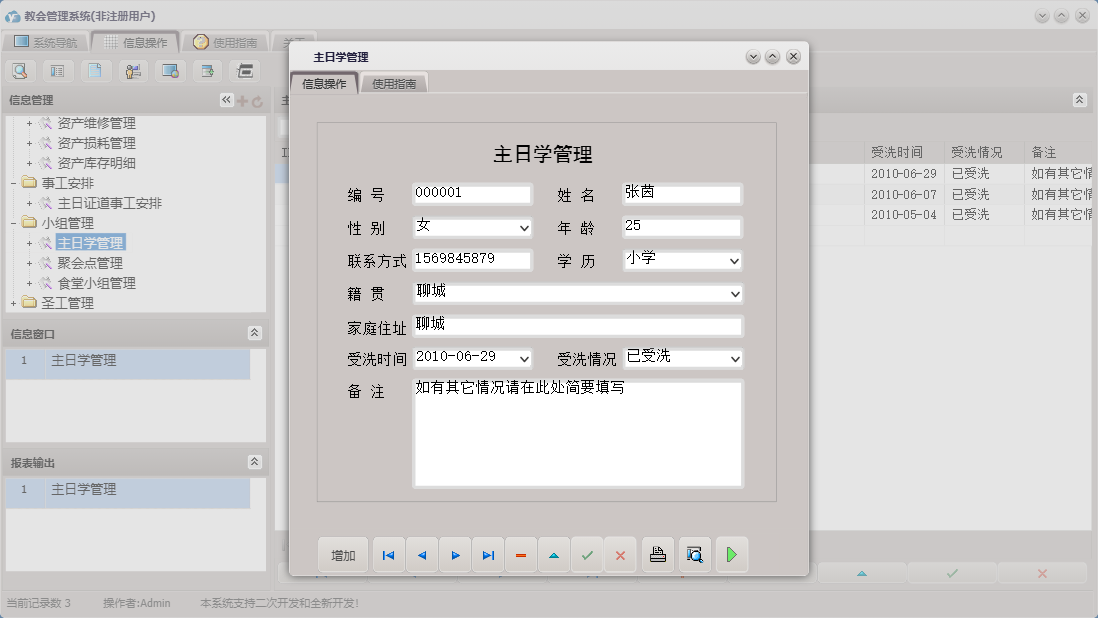Open the 受洗时间 date dropdown
Screen dimensions: 1098x618
click(525, 359)
